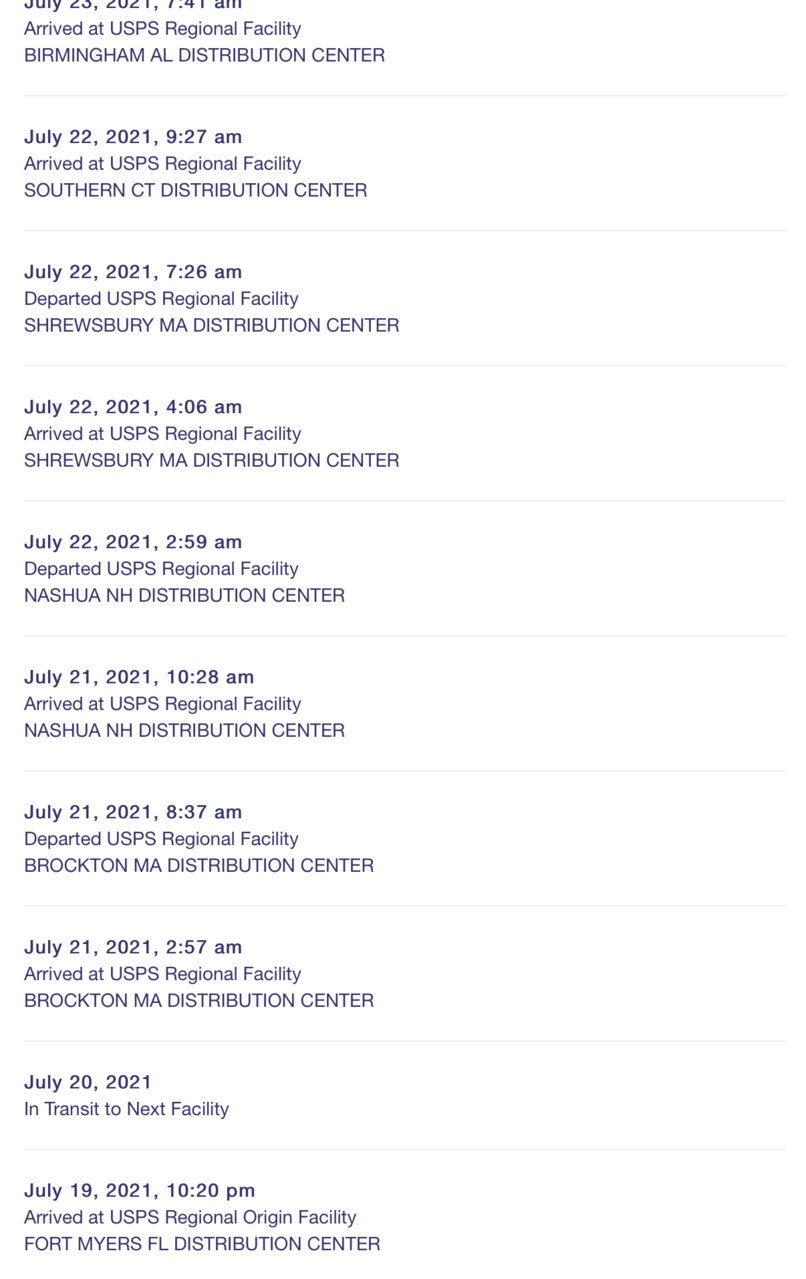Select Southern CT Distribution Center text
806x1279 pixels.
click(196, 190)
